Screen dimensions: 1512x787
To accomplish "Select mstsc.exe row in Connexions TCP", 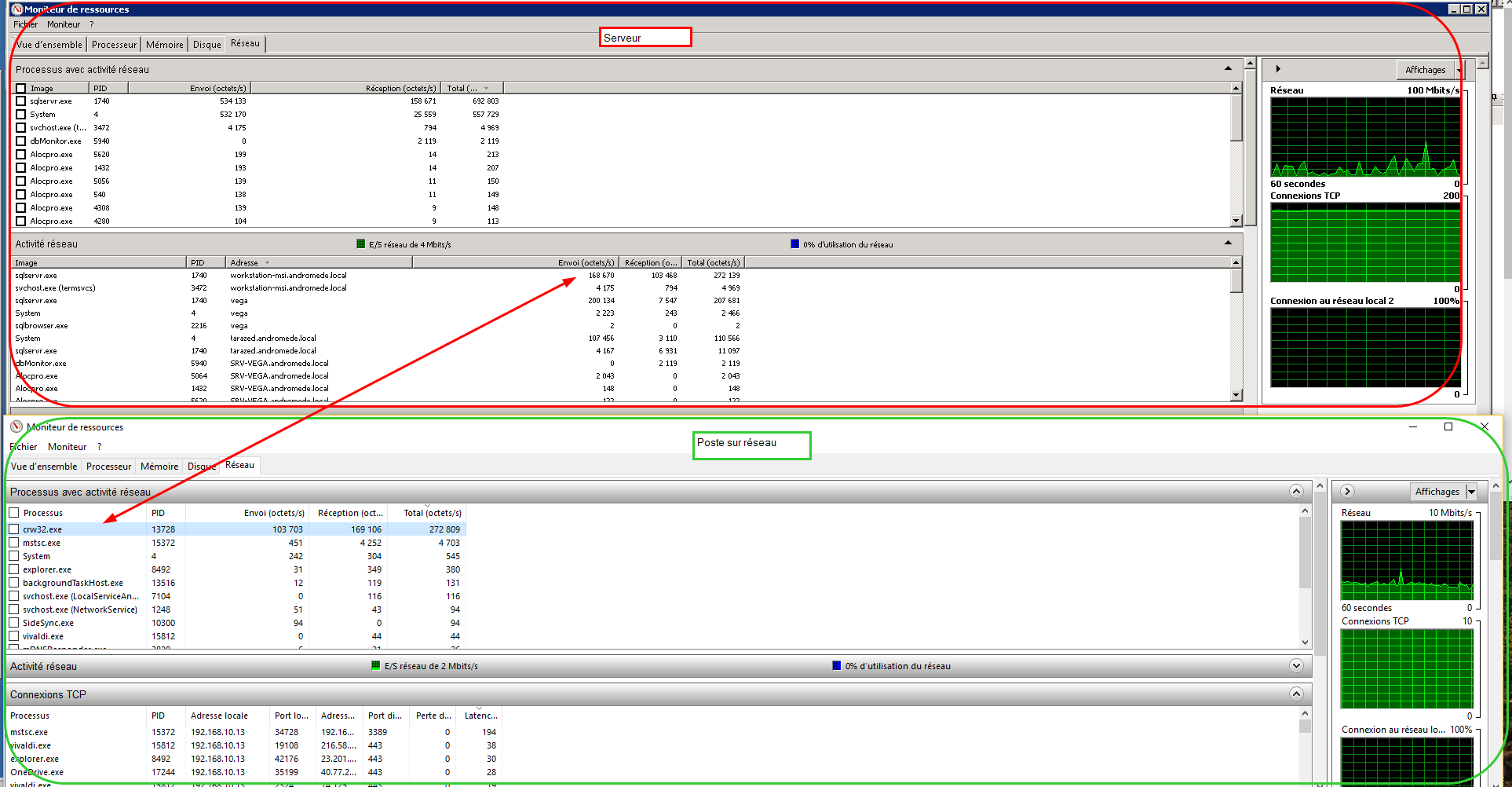I will [x=254, y=732].
